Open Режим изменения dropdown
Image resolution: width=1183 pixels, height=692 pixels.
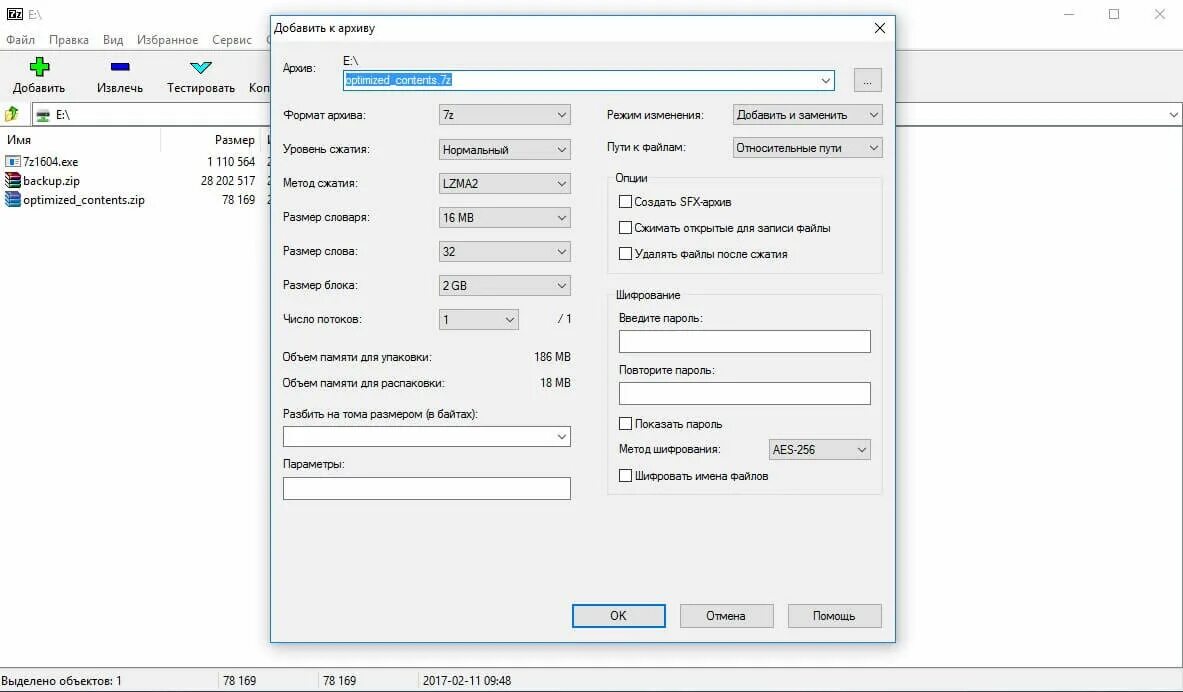[807, 115]
